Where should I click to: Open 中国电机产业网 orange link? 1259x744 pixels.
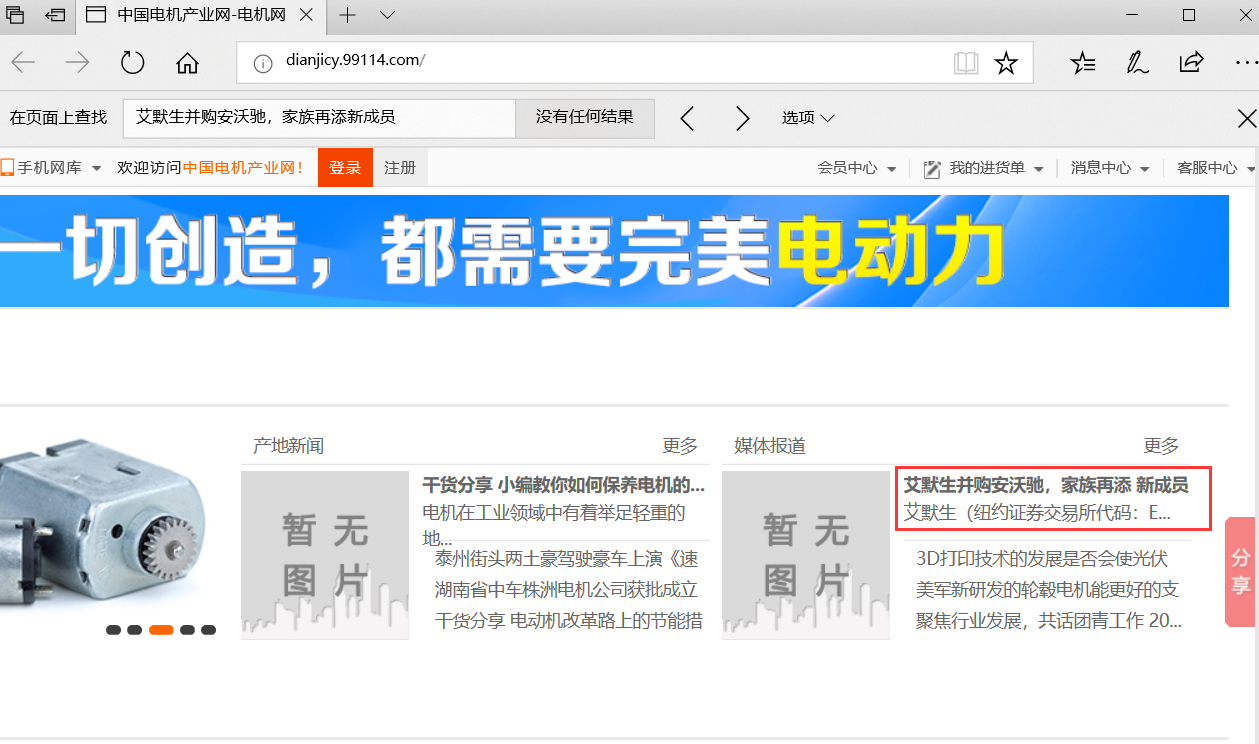tap(243, 168)
